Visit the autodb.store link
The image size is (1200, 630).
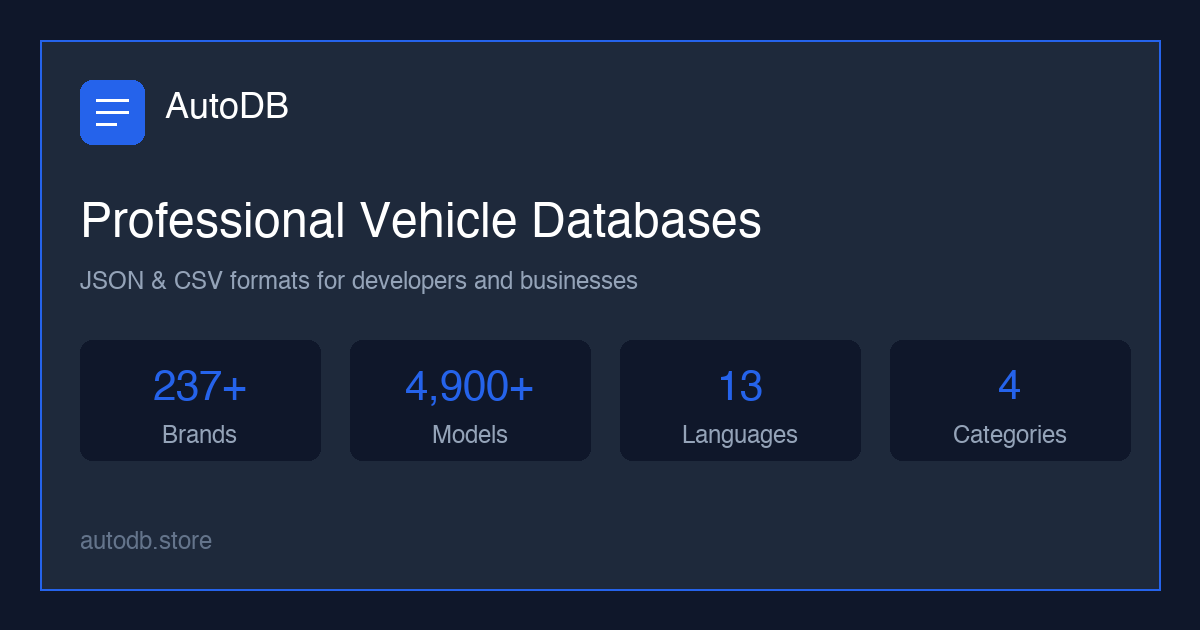[146, 541]
